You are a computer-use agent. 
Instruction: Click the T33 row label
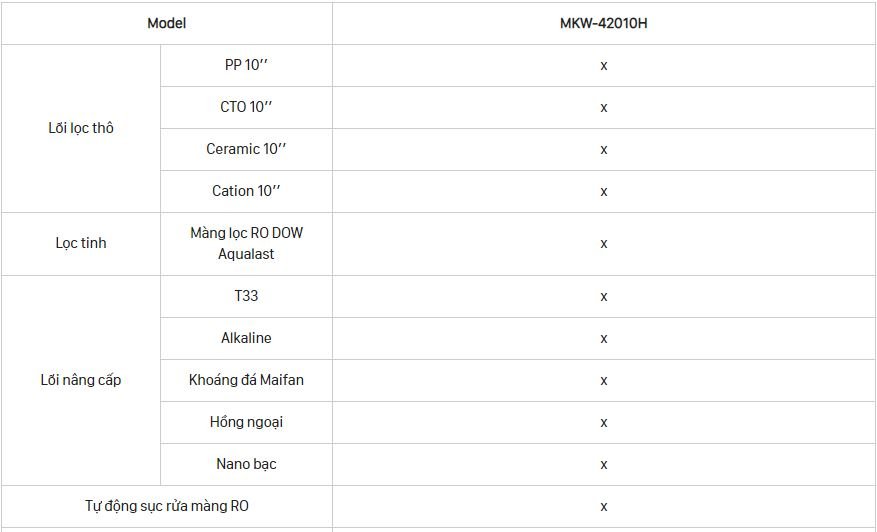(246, 296)
